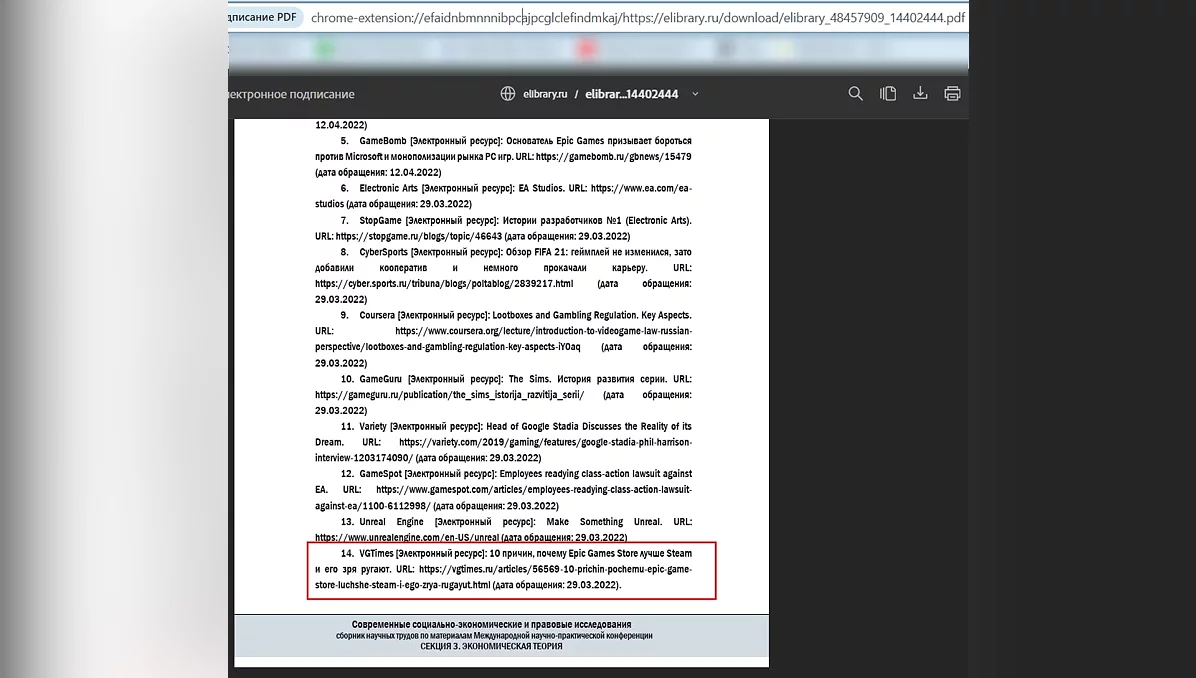Screen dimensions: 1196x678
Task: Download the PDF file
Action: [x=920, y=94]
